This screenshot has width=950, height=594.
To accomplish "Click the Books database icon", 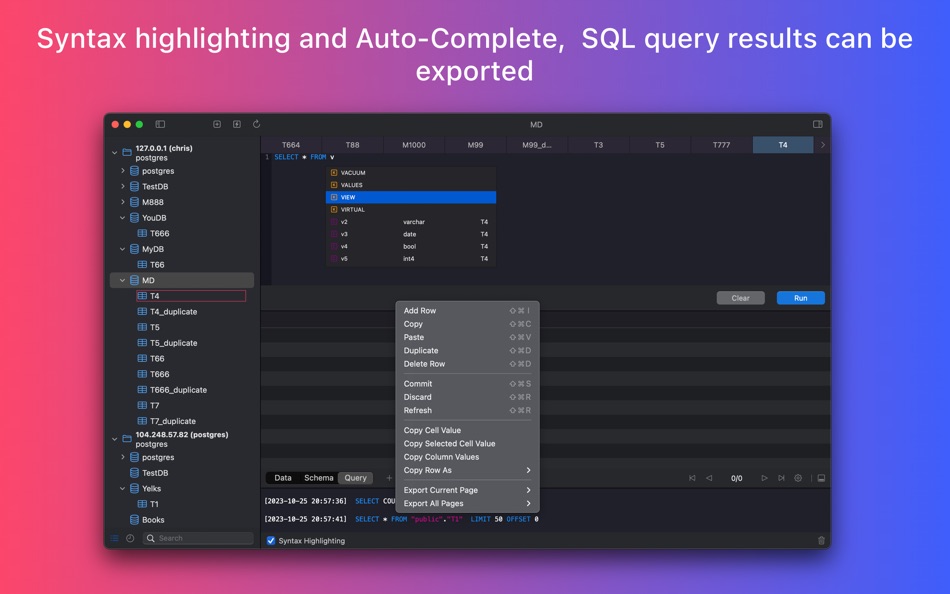I will pyautogui.click(x=135, y=520).
